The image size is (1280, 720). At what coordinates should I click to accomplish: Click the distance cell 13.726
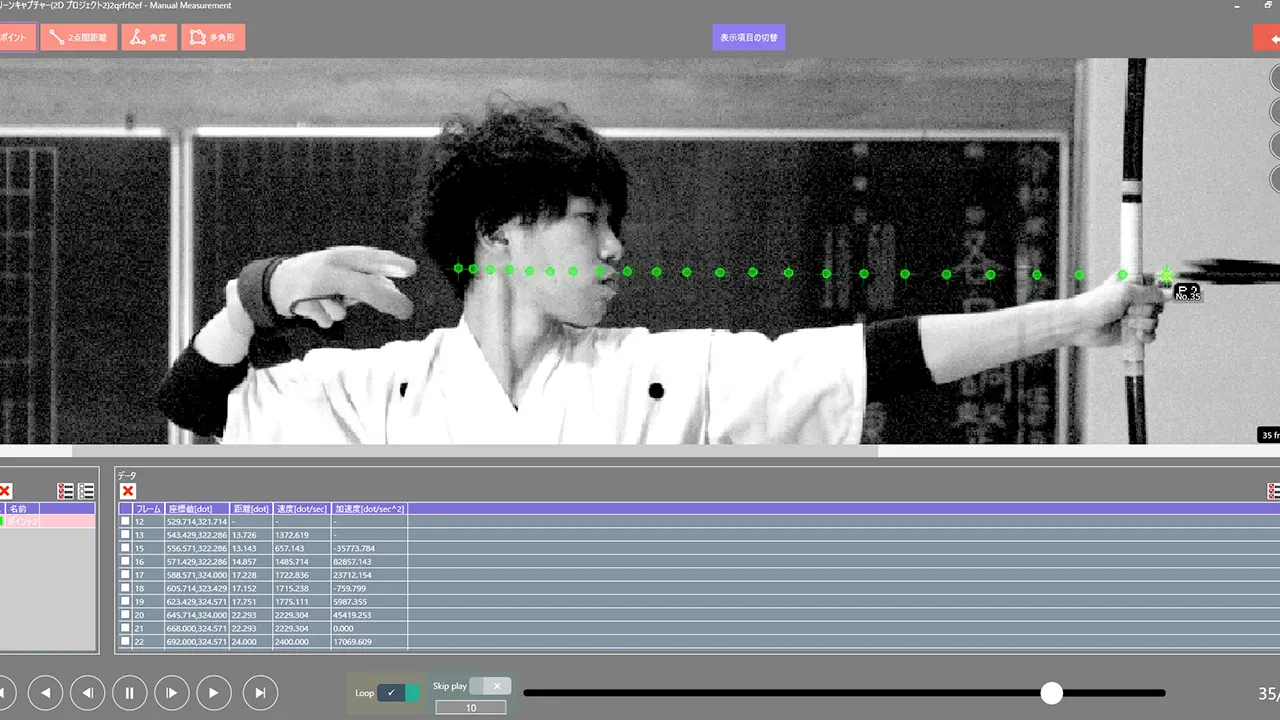point(251,535)
